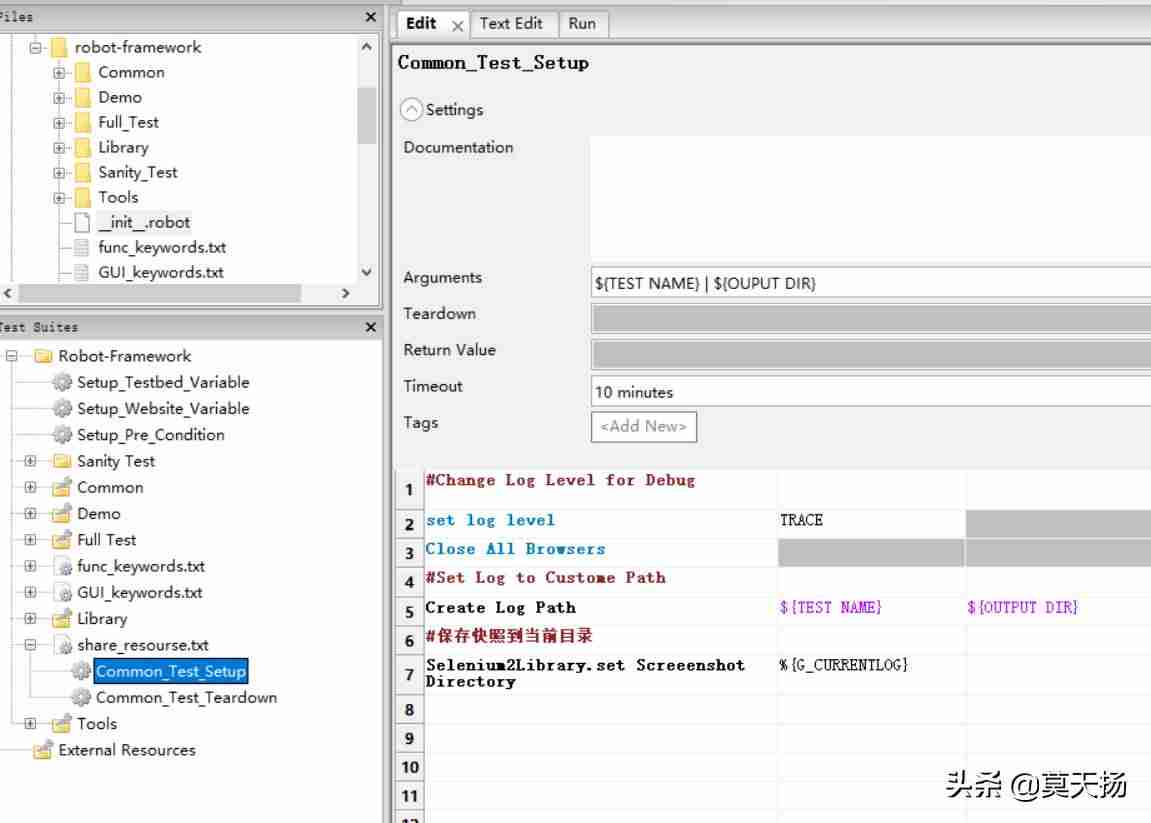Click the Timeout field showing 10 minutes
This screenshot has height=823, width=1151.
[871, 392]
